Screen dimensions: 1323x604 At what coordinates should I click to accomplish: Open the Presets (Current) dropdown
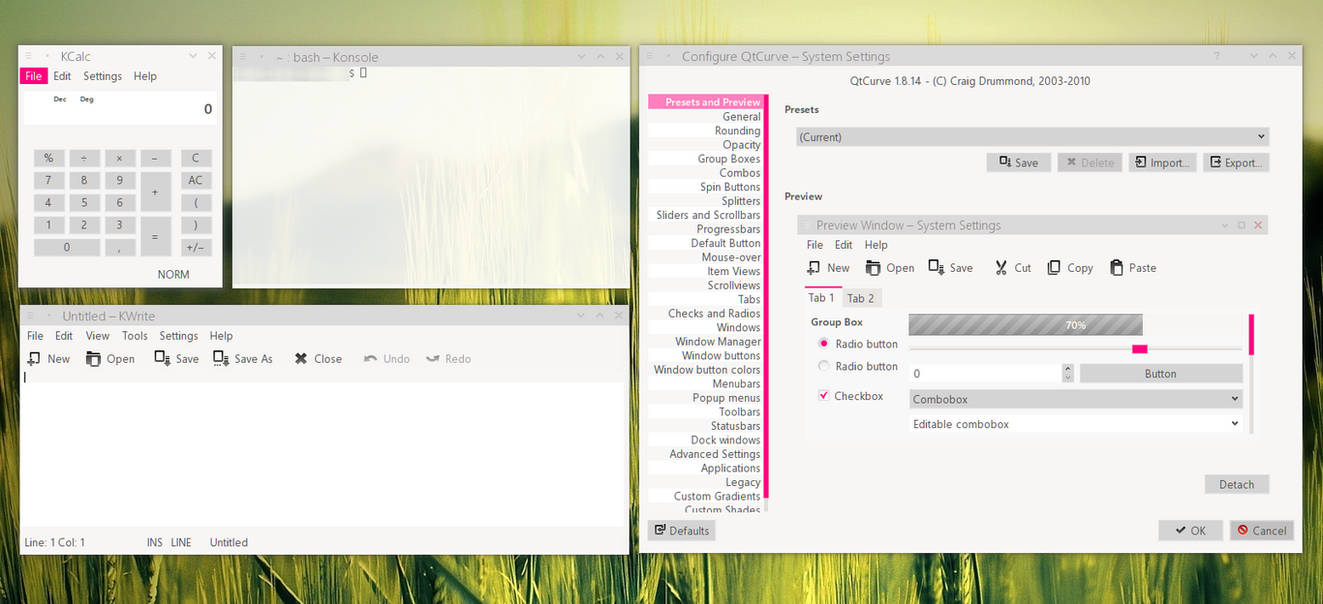(x=1032, y=137)
